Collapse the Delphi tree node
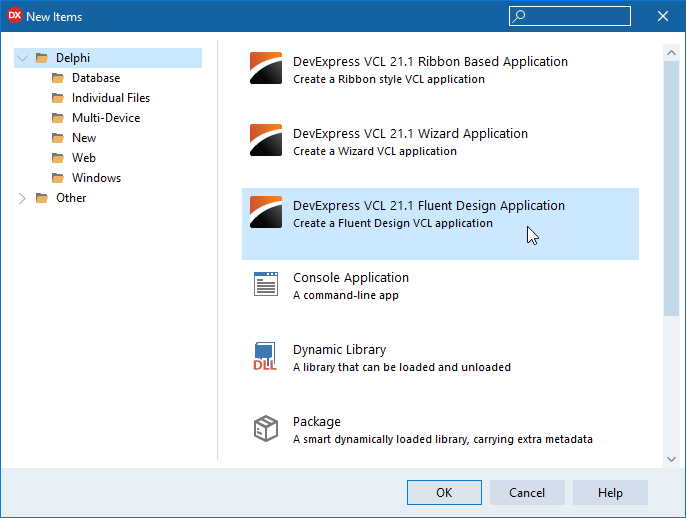This screenshot has width=686, height=518. pyautogui.click(x=22, y=58)
